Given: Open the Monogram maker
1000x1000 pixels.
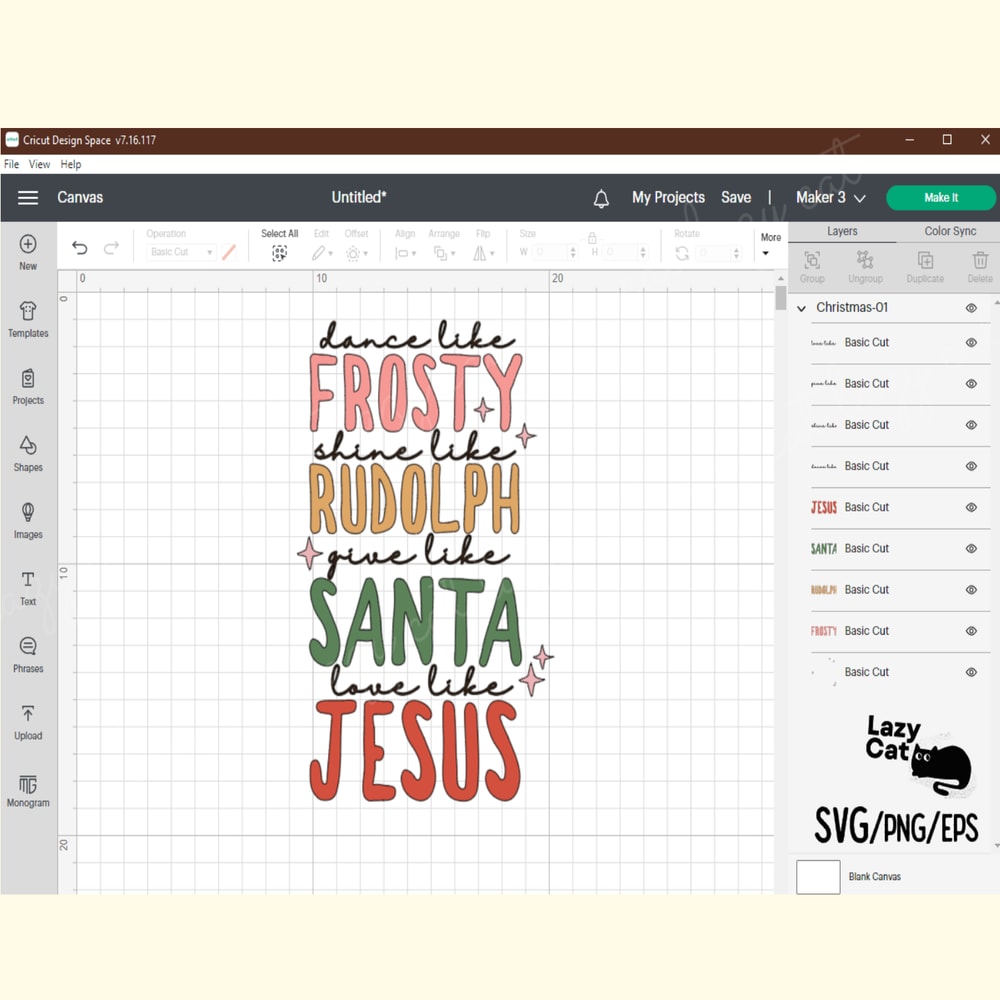Looking at the screenshot, I should point(27,787).
